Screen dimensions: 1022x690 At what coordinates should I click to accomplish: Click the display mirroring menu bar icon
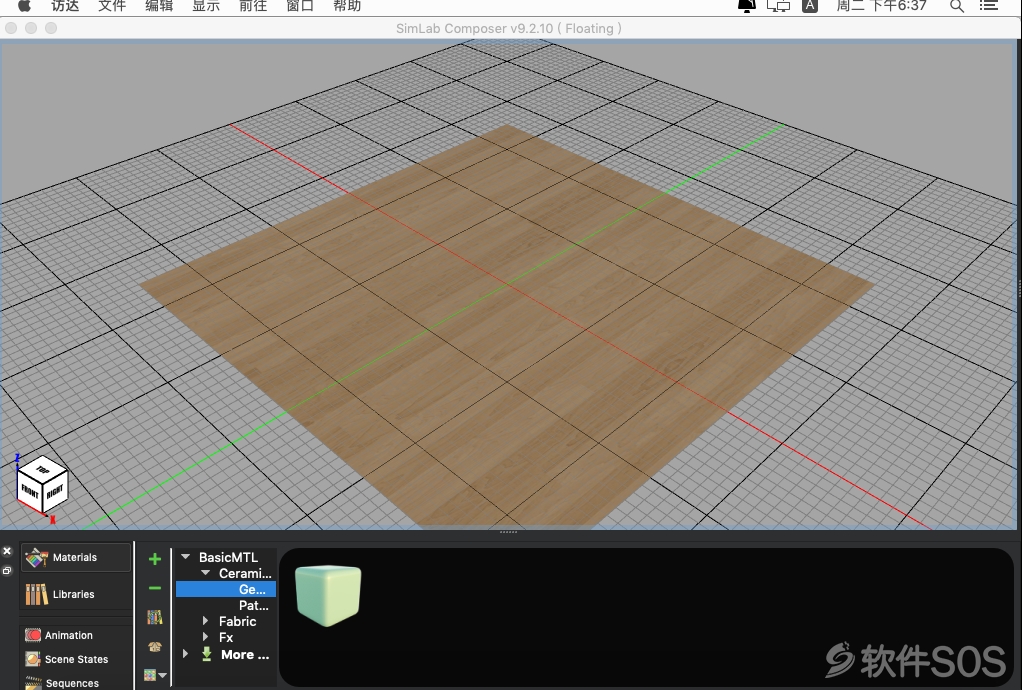tap(778, 6)
